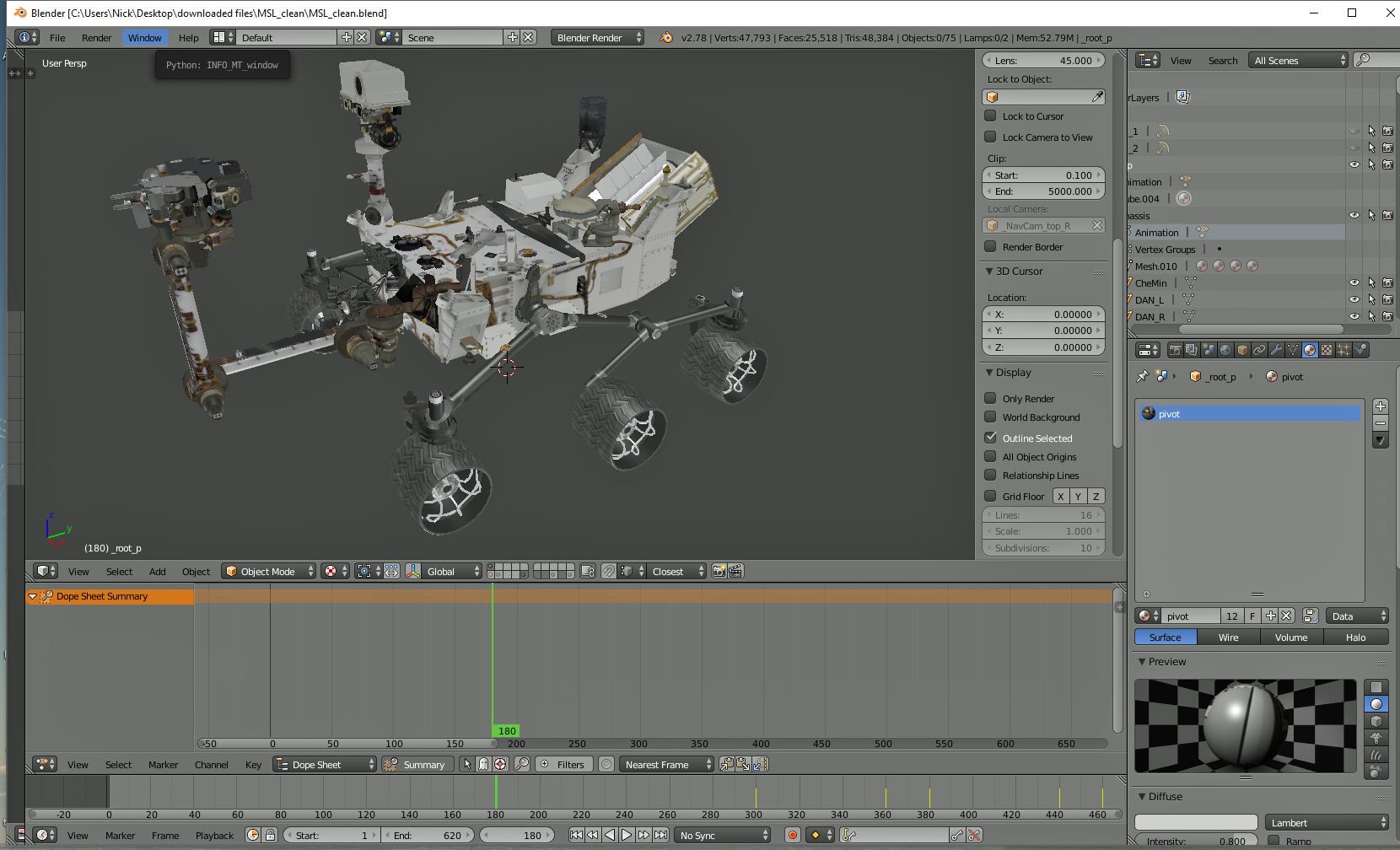Screen dimensions: 1400x850
Task: Open the Material properties tab
Action: pos(1310,350)
